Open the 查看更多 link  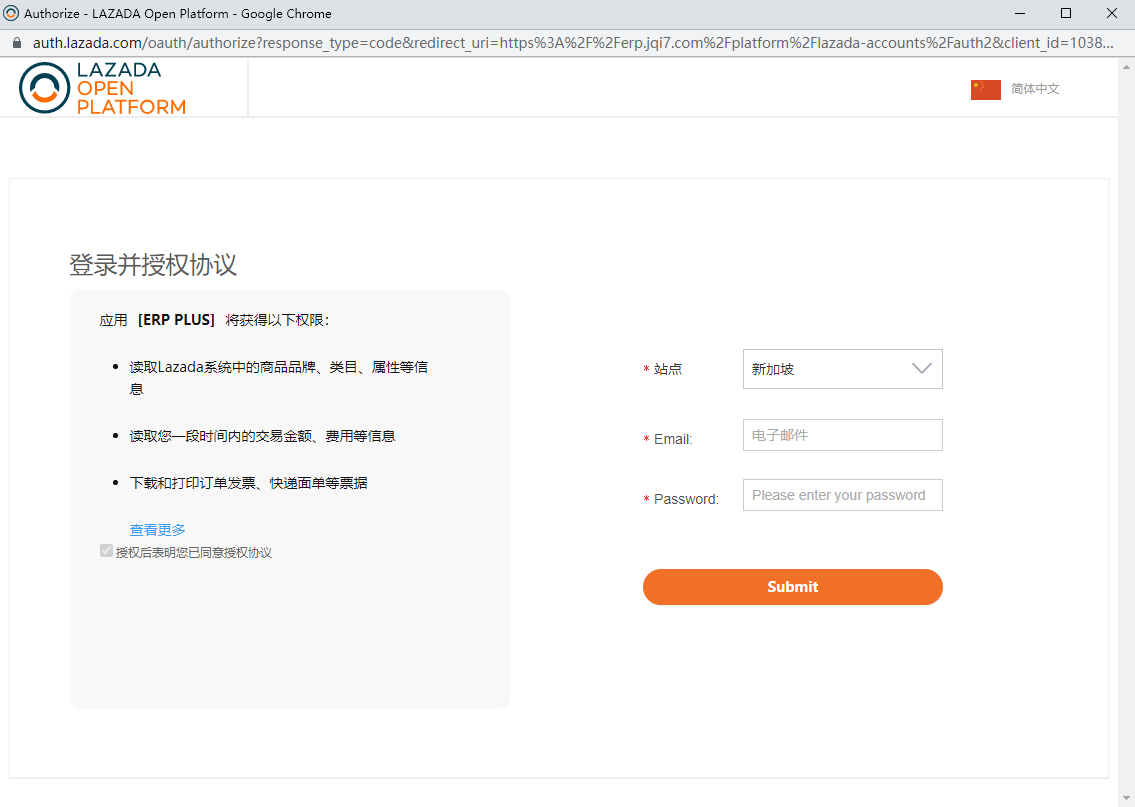tap(157, 530)
